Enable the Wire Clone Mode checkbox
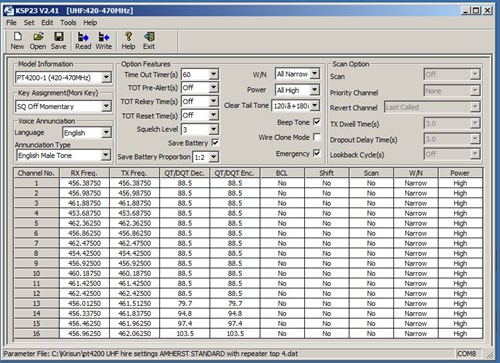The width and height of the screenshot is (500, 363). [317, 137]
